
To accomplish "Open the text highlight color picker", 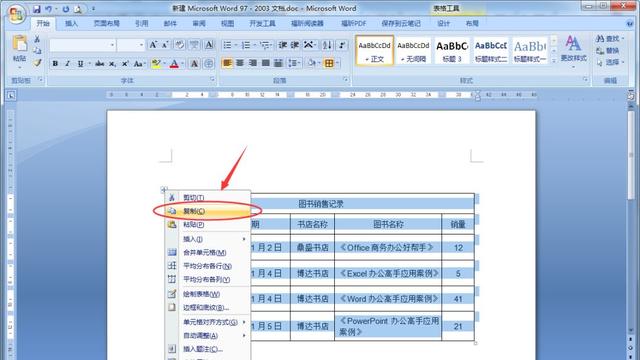I will tap(164, 63).
